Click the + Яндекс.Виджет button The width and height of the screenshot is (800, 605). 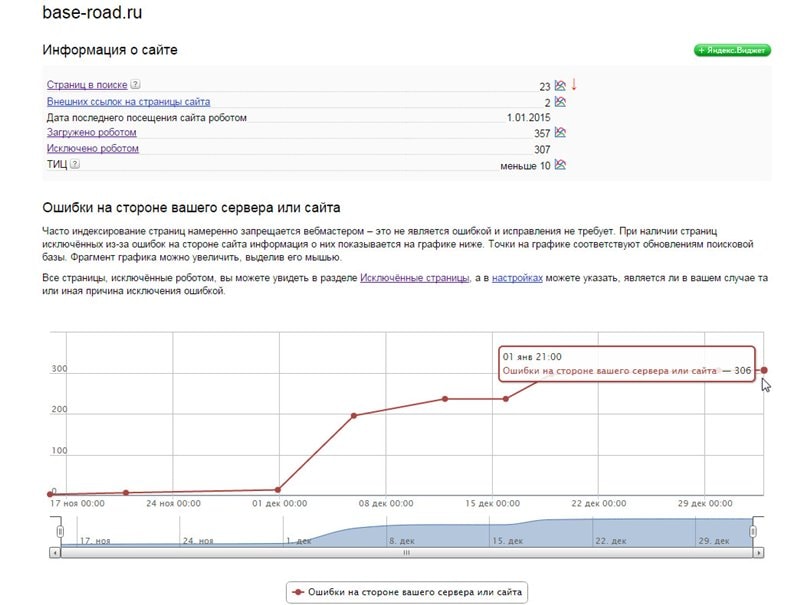point(732,50)
